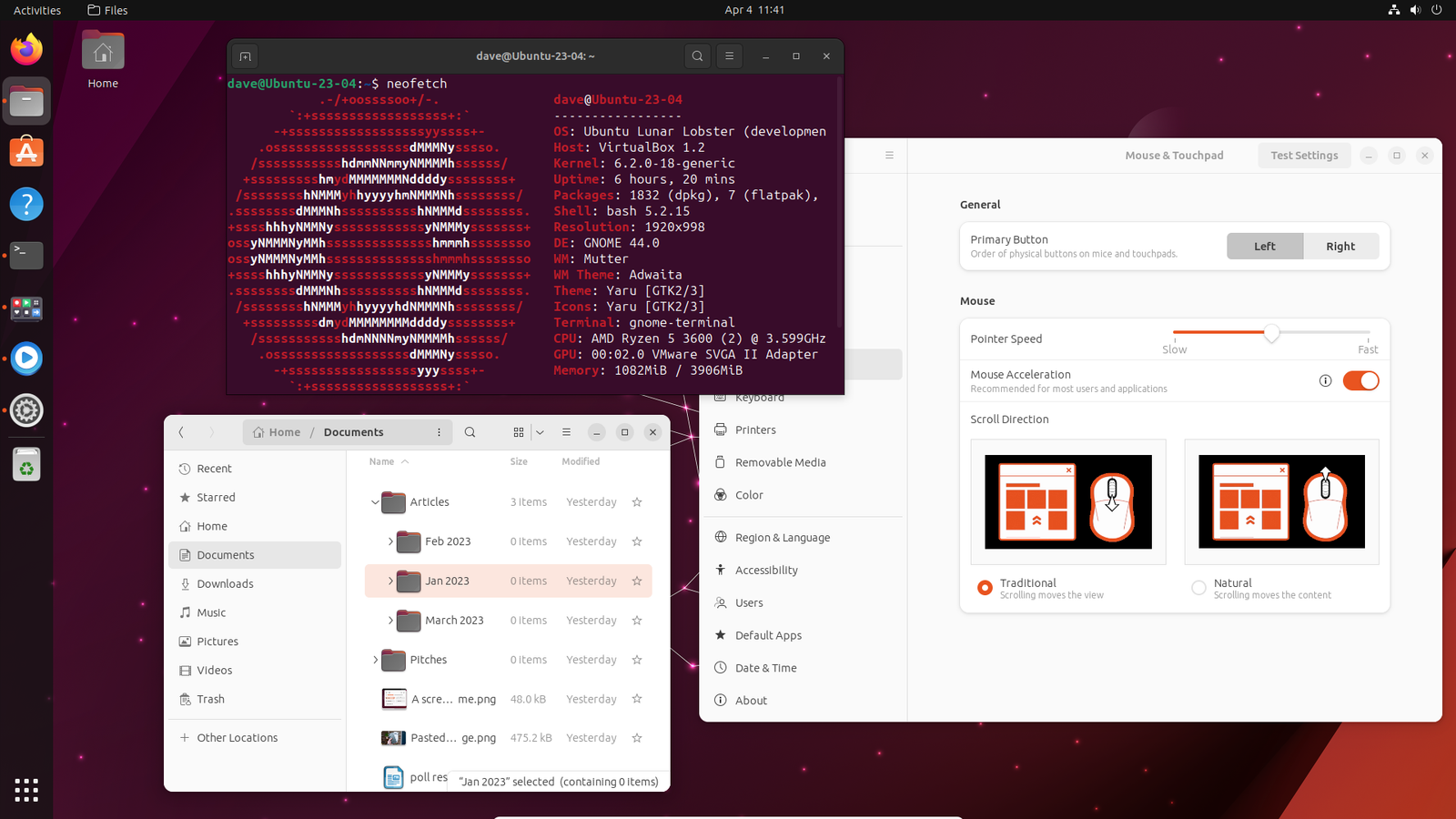Set primary button to Right
This screenshot has height=819, width=1456.
click(1340, 247)
